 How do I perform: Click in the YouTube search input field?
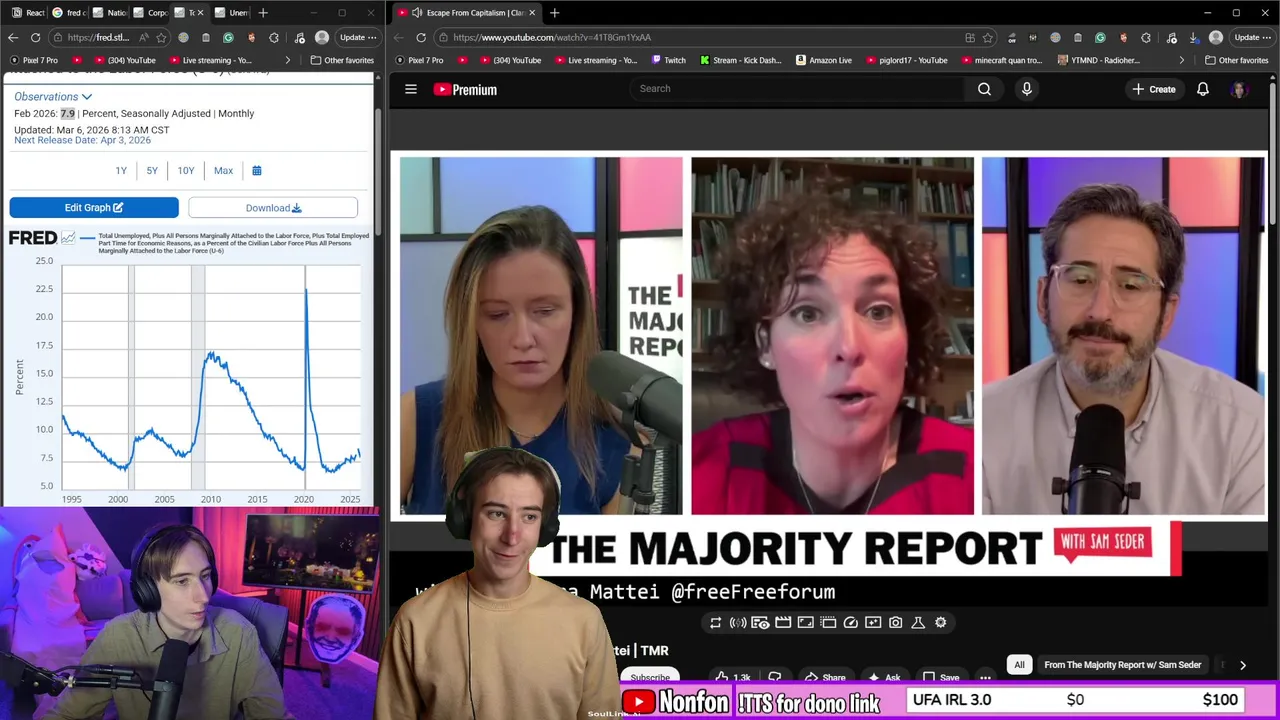pos(798,89)
